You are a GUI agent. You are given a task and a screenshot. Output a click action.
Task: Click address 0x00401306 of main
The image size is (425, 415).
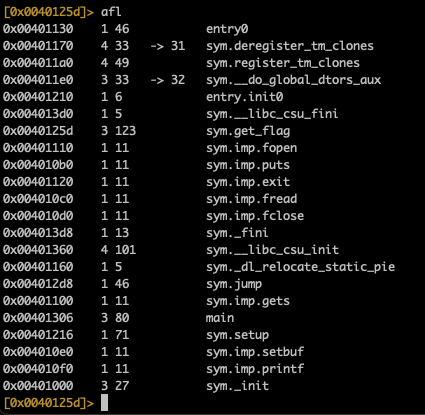(x=38, y=318)
